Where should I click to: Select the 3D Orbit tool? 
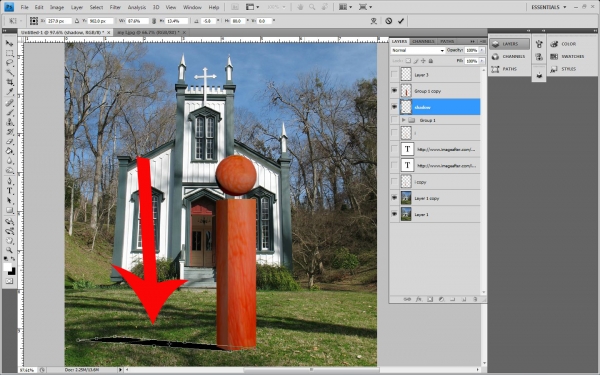9,231
